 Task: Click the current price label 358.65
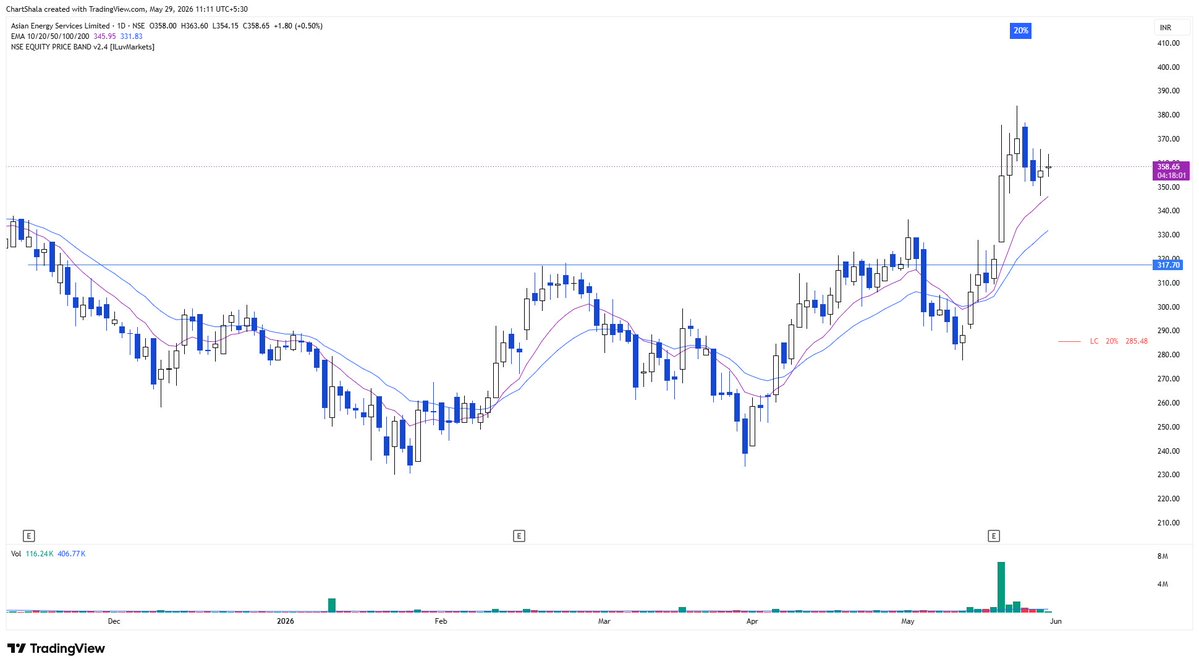click(x=1170, y=166)
